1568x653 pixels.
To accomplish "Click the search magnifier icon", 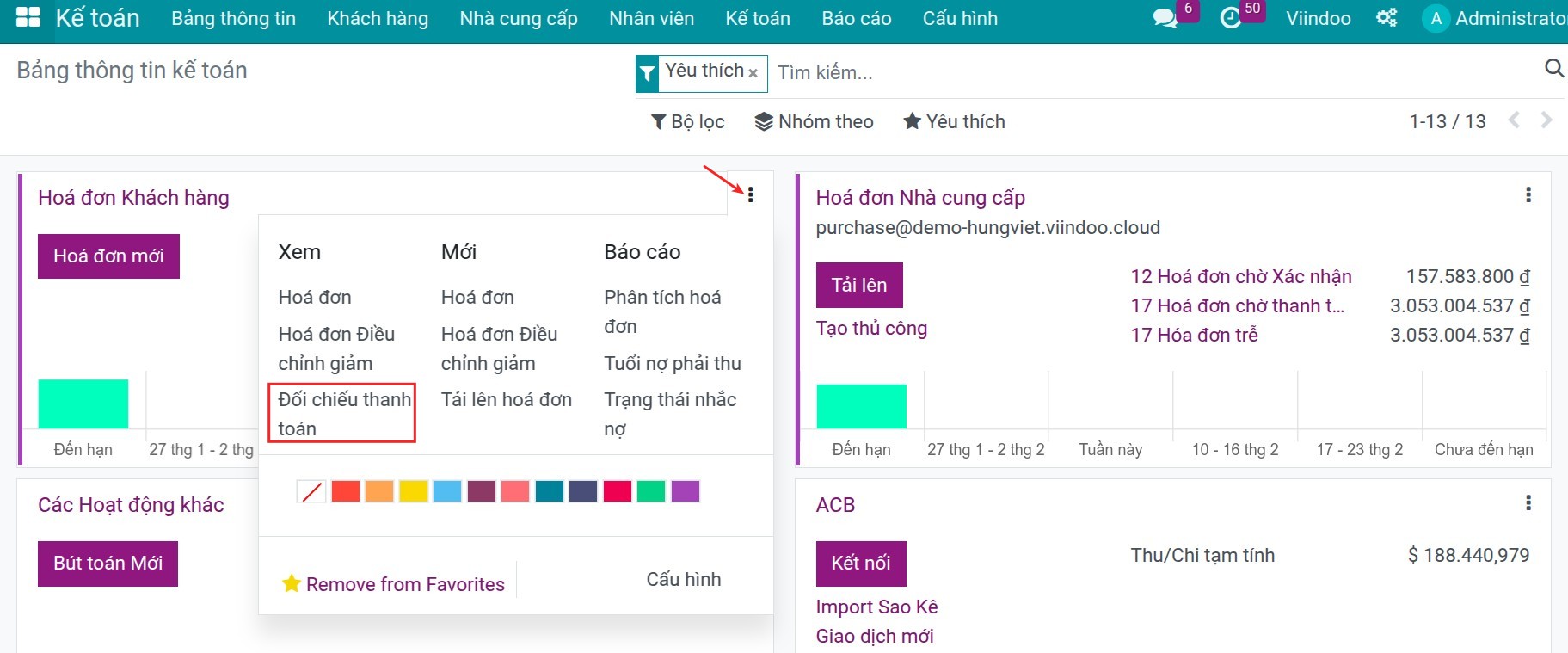I will point(1553,69).
